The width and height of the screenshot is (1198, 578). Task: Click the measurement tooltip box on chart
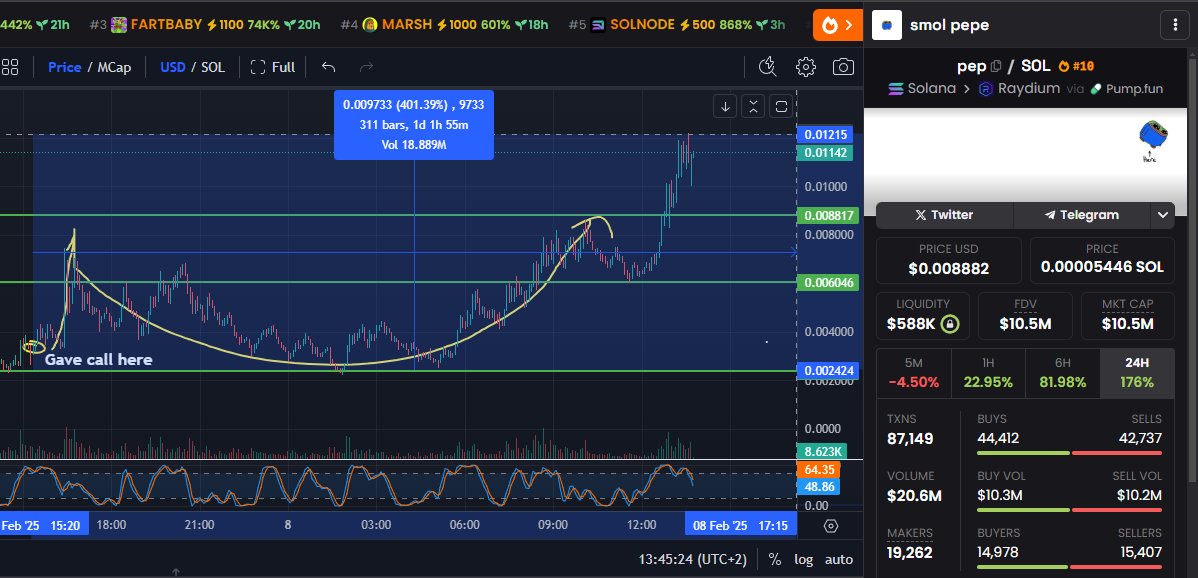(413, 124)
